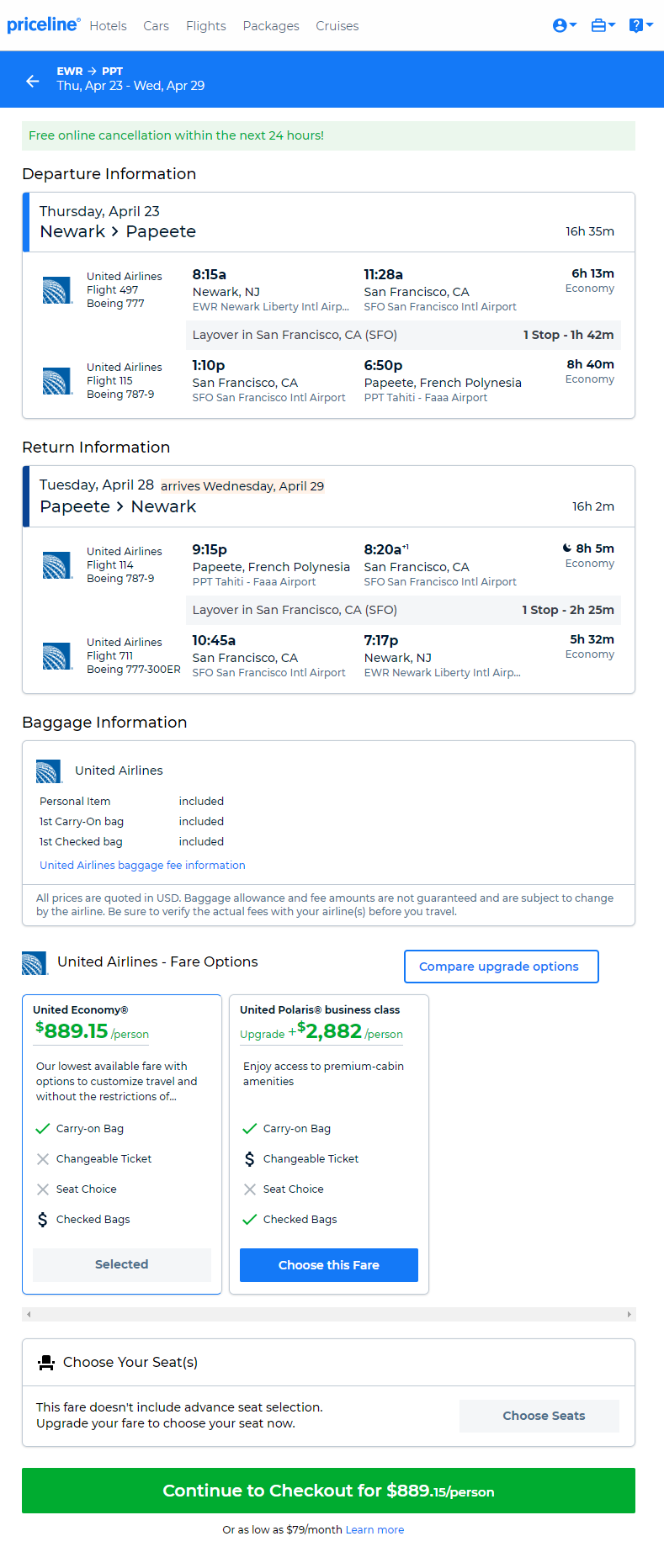This screenshot has width=664, height=1568.
Task: Open the My Trips suitcase dropdown
Action: point(603,25)
